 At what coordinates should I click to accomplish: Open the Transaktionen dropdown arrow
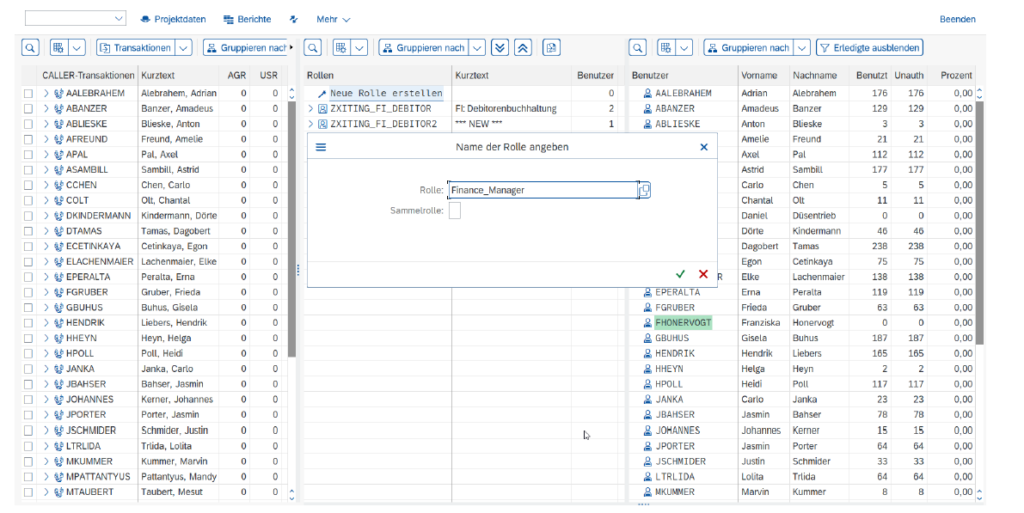click(x=184, y=47)
